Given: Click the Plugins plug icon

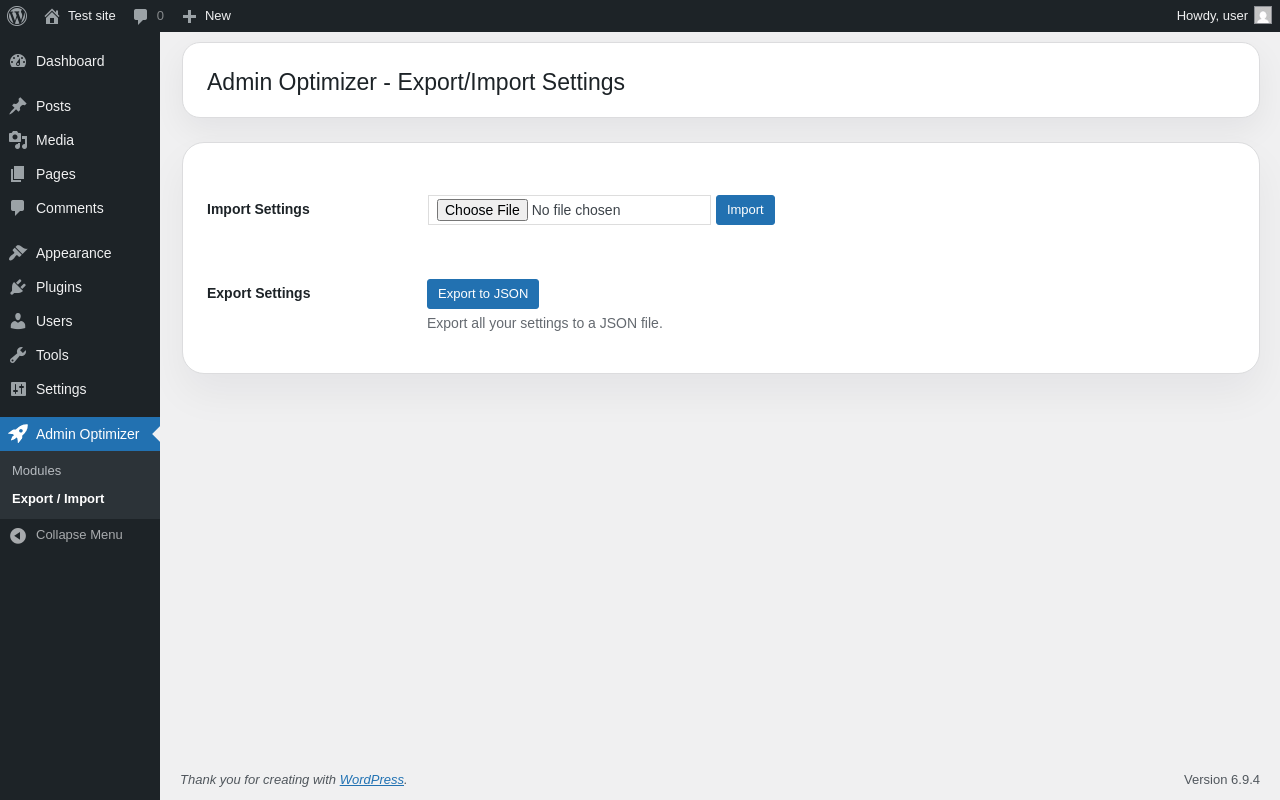Looking at the screenshot, I should [x=18, y=287].
